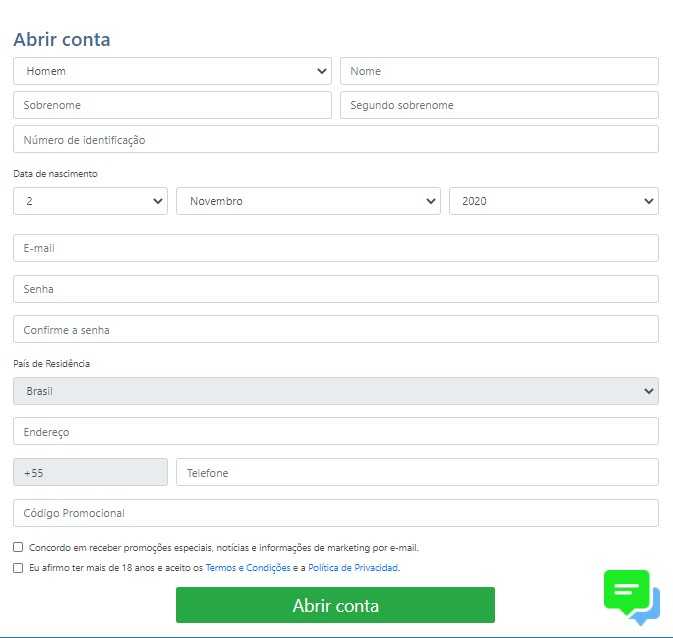
Task: Focus the E-mail input field
Action: point(336,248)
